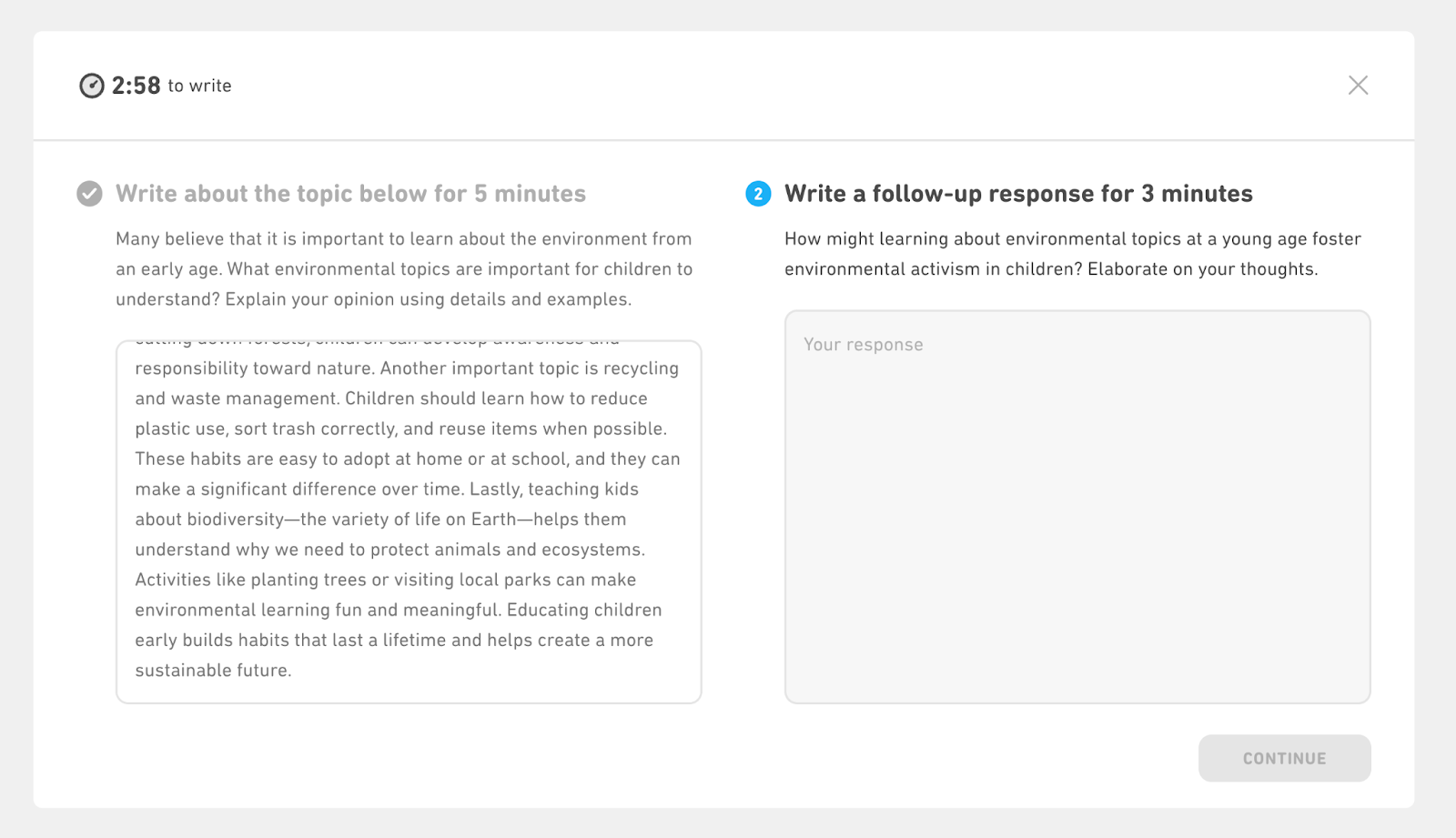Click the follow-up question about environmental activism
Image resolution: width=1456 pixels, height=838 pixels.
pyautogui.click(x=1072, y=254)
